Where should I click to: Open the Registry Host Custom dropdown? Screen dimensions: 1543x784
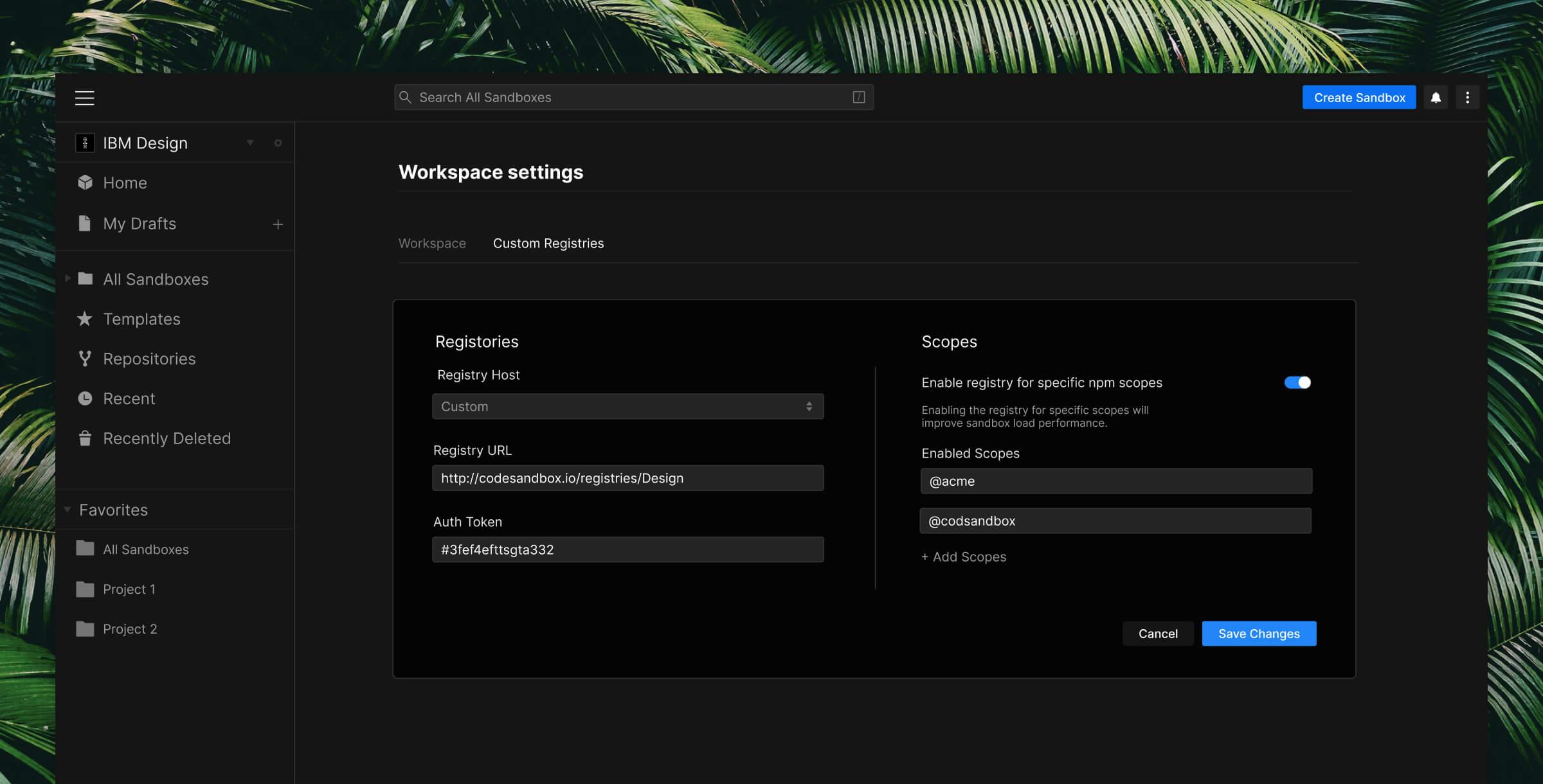[x=627, y=406]
